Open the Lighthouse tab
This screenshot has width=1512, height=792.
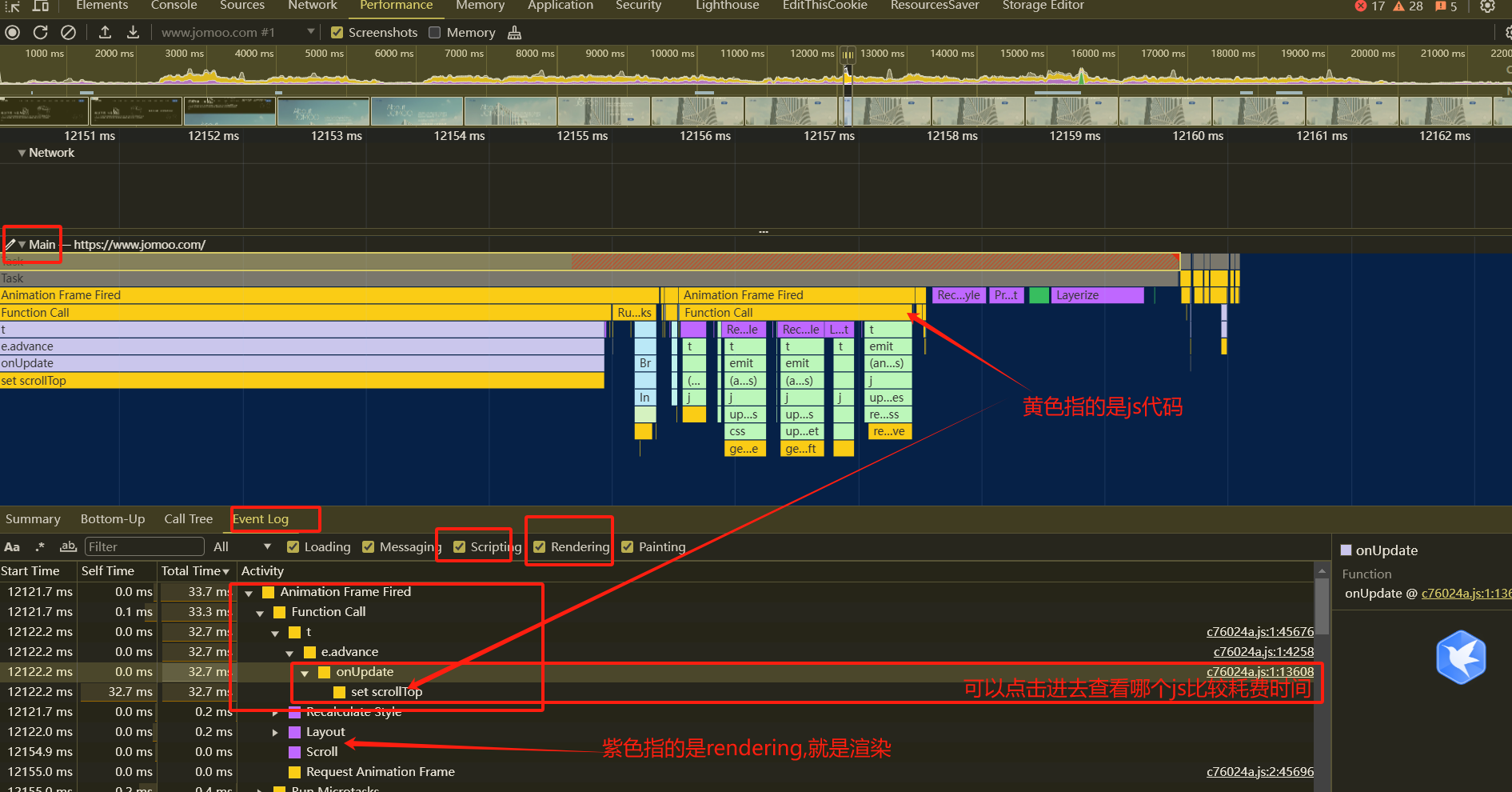[728, 6]
